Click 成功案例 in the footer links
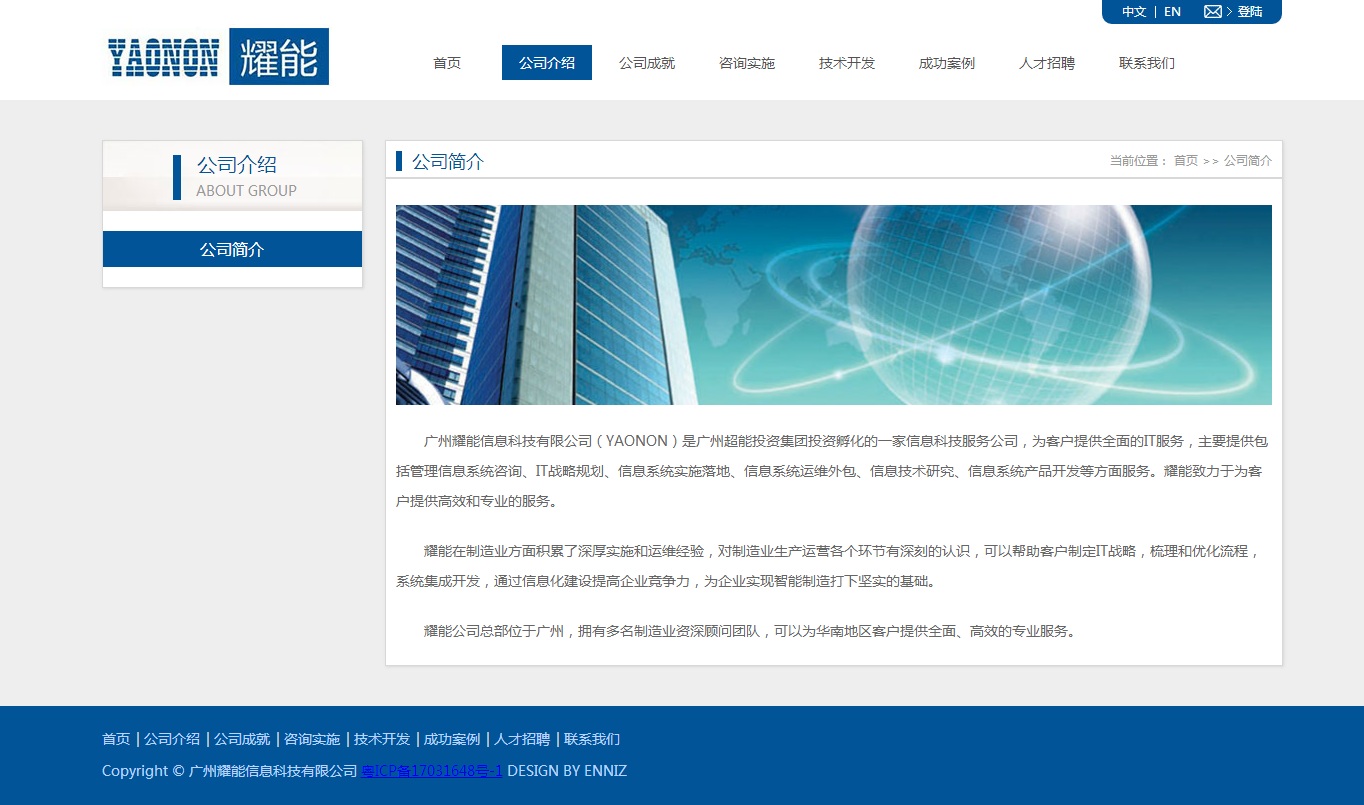 452,740
